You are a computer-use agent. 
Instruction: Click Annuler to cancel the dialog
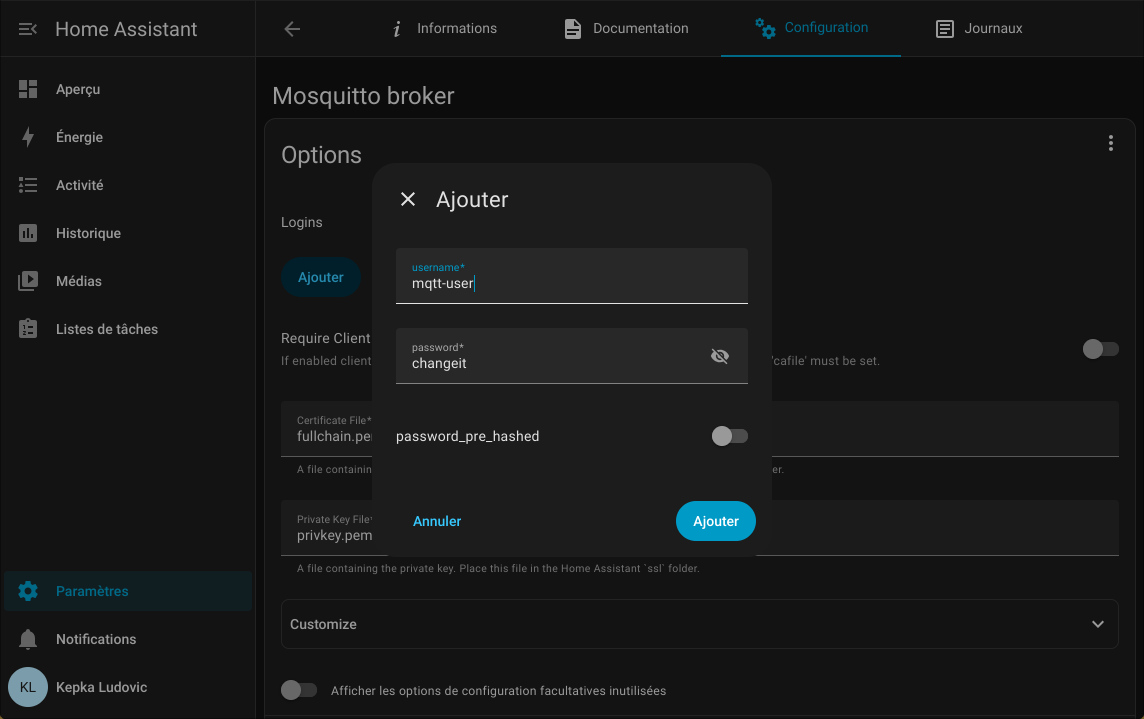click(x=437, y=521)
